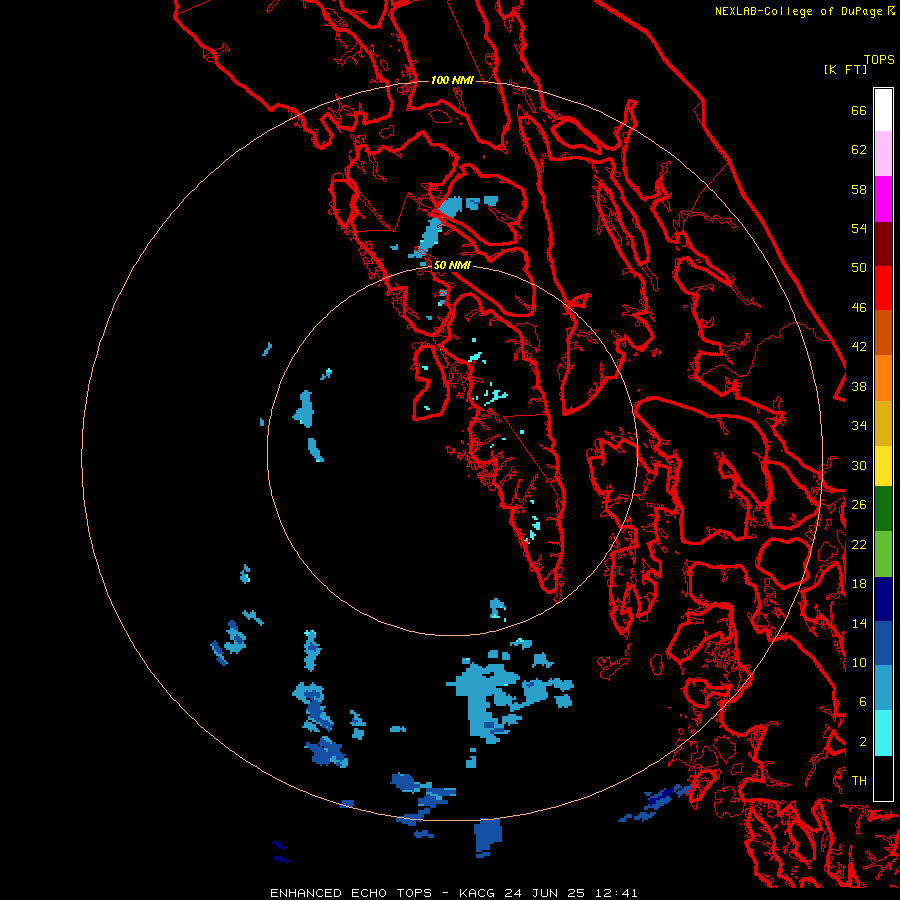Click the "50 NMI" range ring label
The width and height of the screenshot is (900, 900).
[452, 265]
